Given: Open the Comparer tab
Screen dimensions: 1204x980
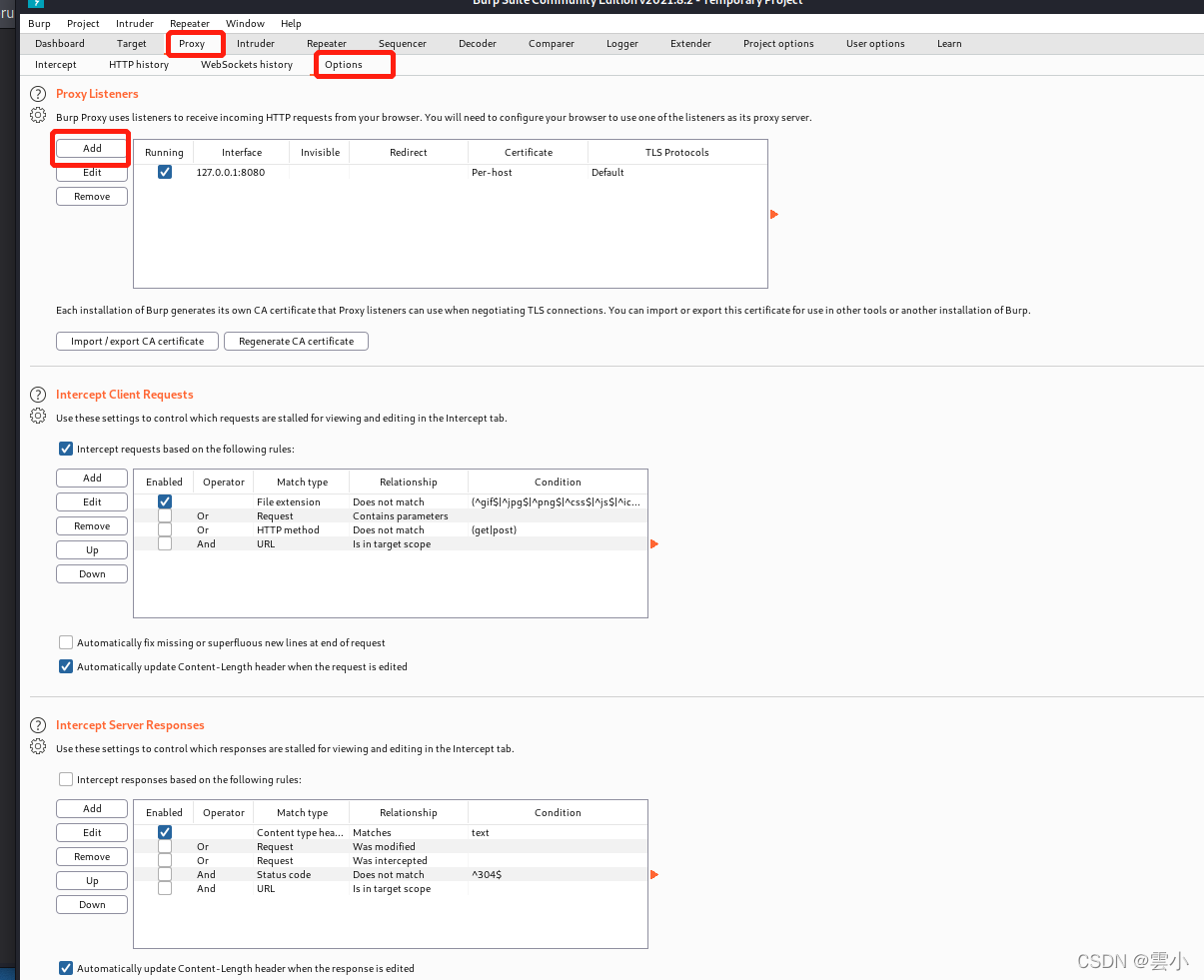Looking at the screenshot, I should click(x=552, y=43).
